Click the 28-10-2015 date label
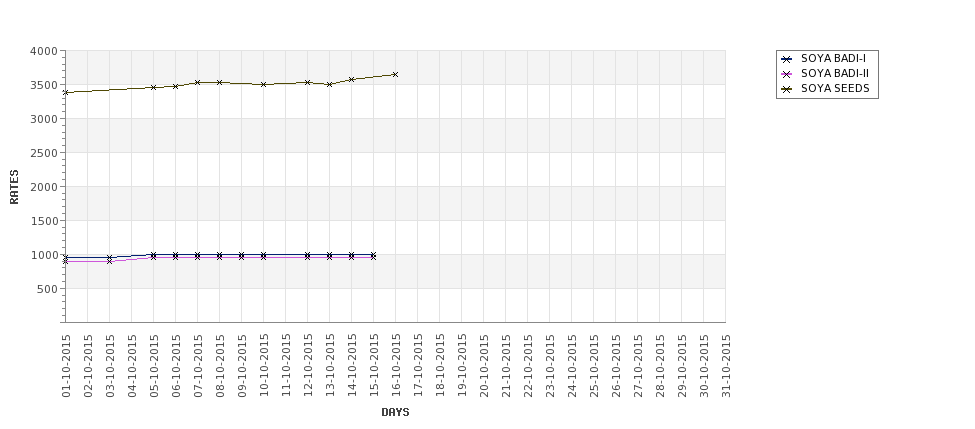 (660, 366)
